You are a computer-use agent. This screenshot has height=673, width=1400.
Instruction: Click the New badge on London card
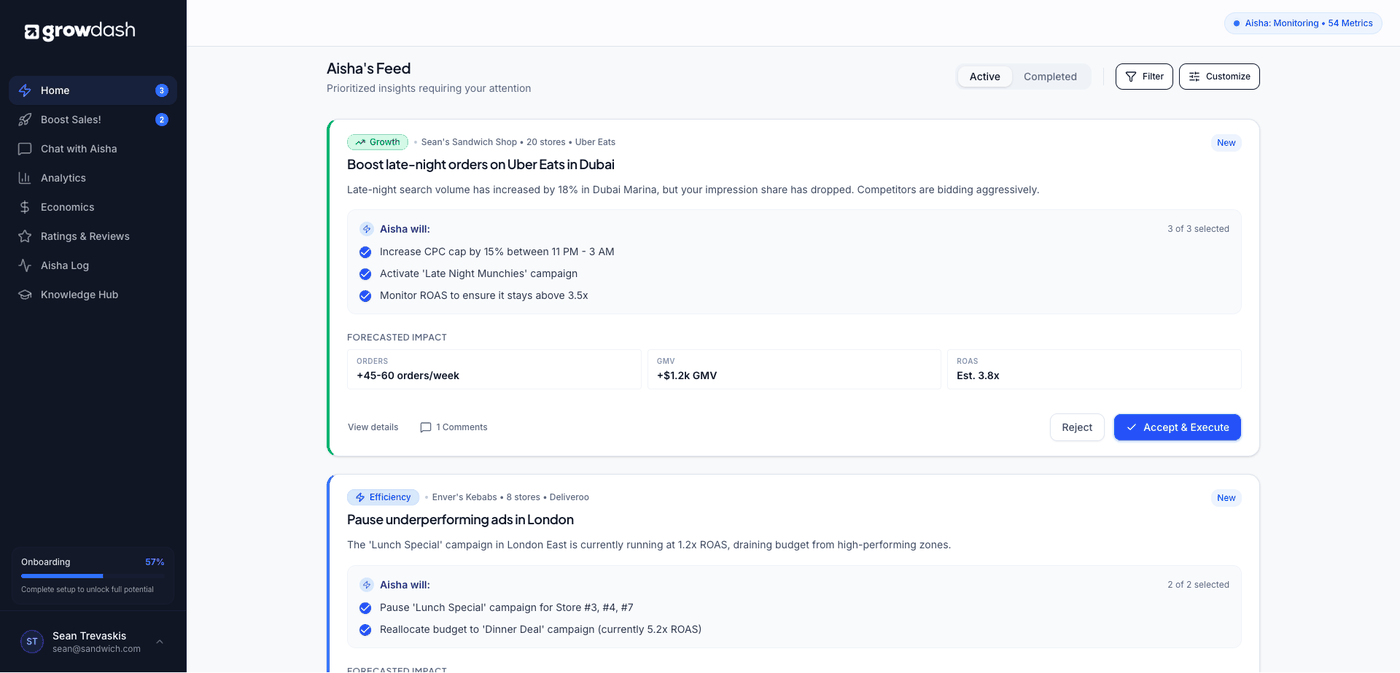tap(1226, 497)
